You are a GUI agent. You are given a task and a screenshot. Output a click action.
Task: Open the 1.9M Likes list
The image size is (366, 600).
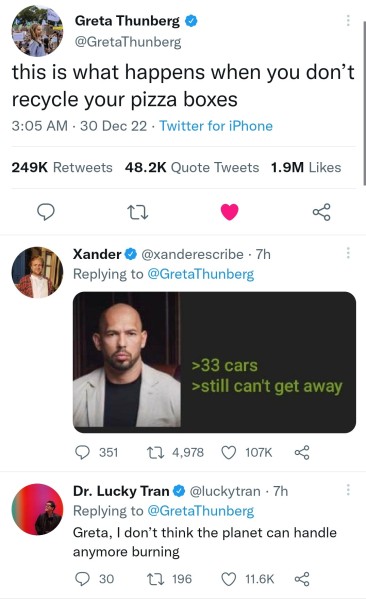(306, 167)
